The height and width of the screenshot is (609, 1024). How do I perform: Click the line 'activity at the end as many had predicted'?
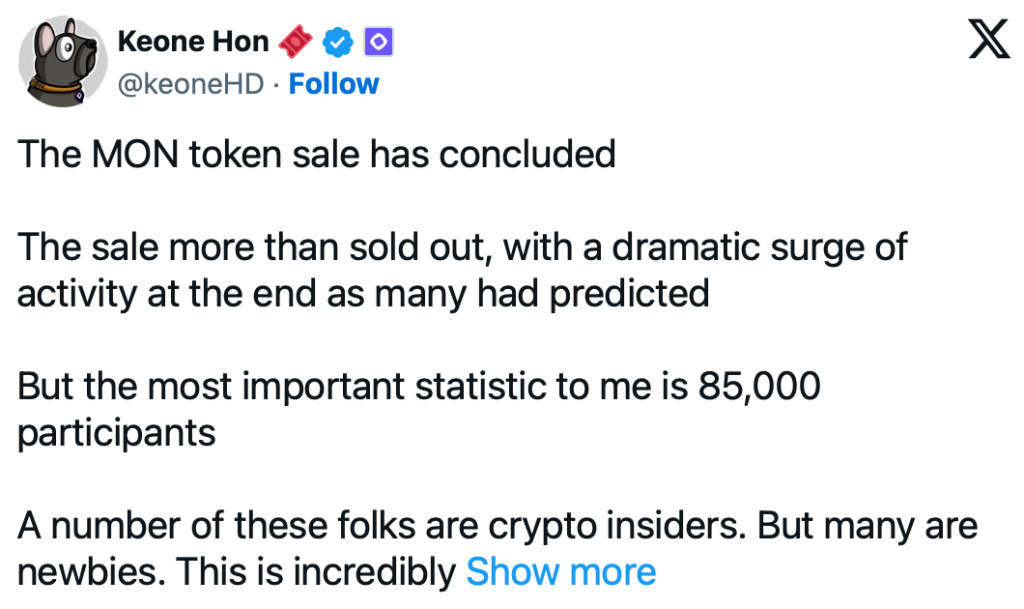click(x=364, y=294)
